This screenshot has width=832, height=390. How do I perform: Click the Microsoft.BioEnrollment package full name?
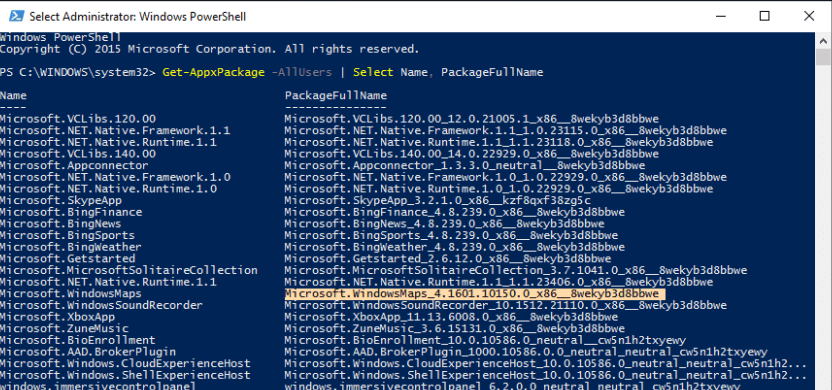click(x=485, y=341)
